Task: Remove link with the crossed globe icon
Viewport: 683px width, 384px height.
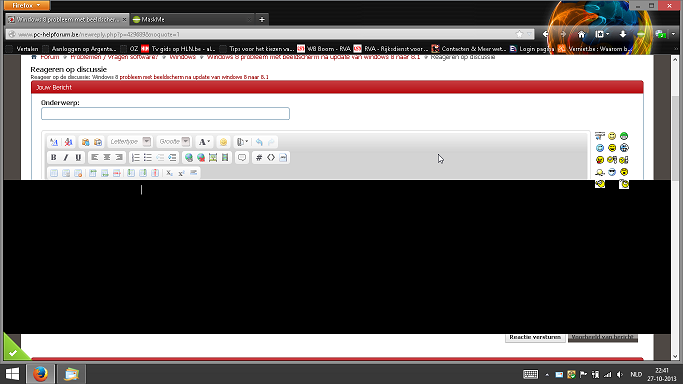Action: click(x=201, y=158)
